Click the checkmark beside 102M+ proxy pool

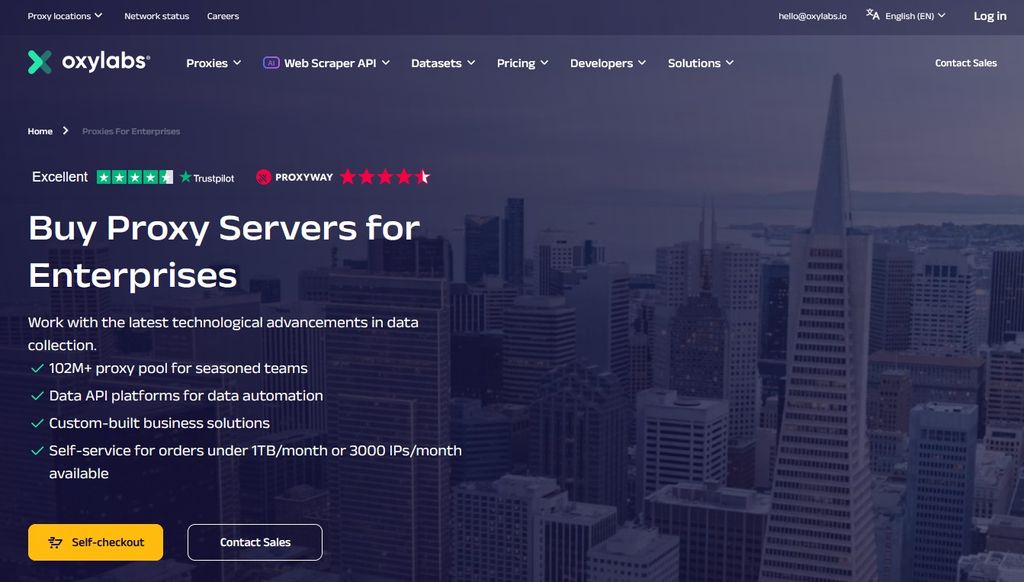pos(37,368)
